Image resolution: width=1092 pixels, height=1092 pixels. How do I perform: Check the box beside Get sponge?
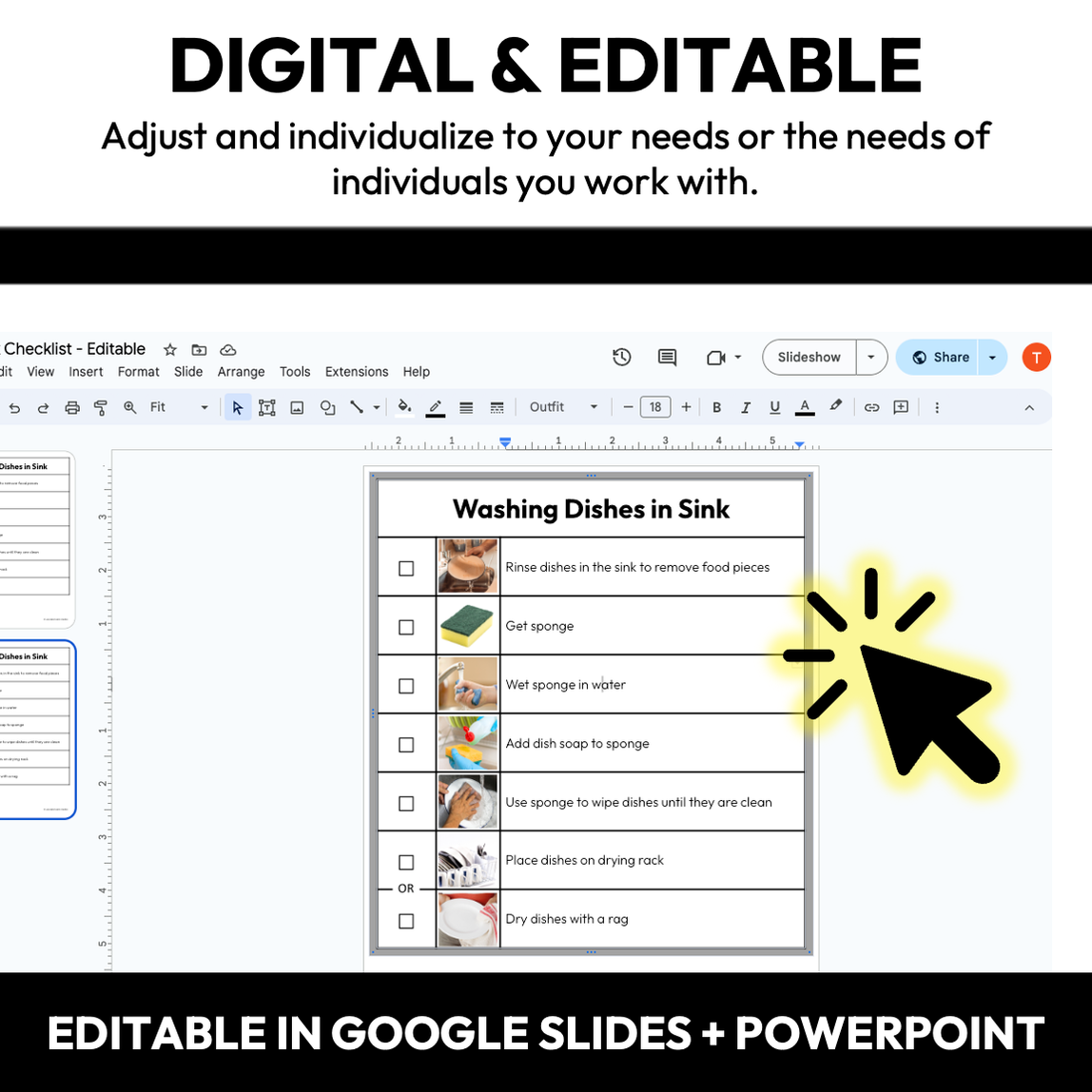[406, 627]
